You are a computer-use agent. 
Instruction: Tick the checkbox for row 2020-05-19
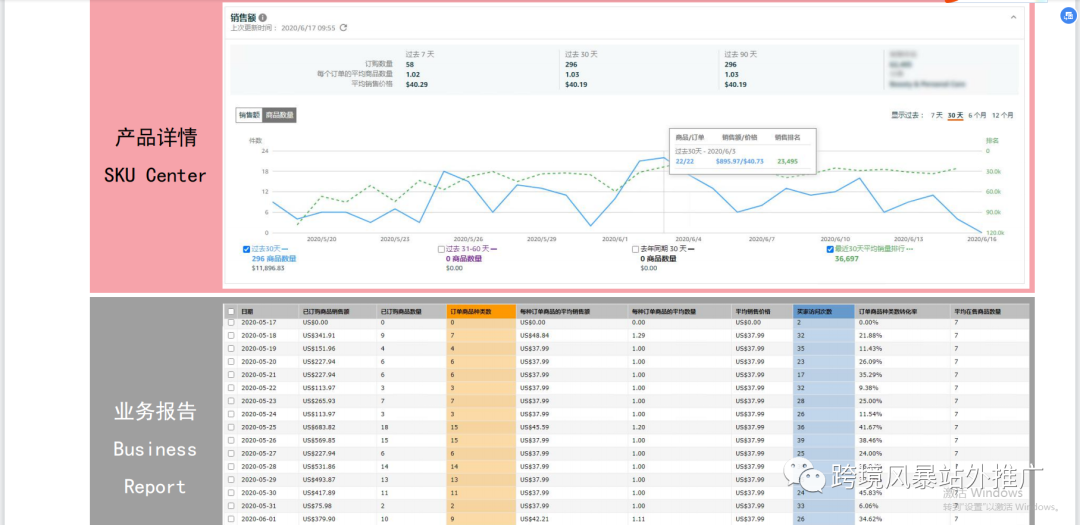point(231,348)
